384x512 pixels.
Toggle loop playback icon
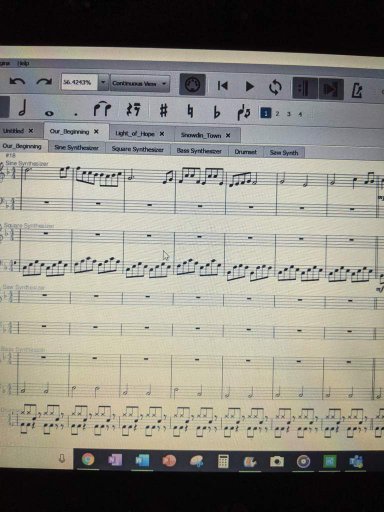click(275, 88)
